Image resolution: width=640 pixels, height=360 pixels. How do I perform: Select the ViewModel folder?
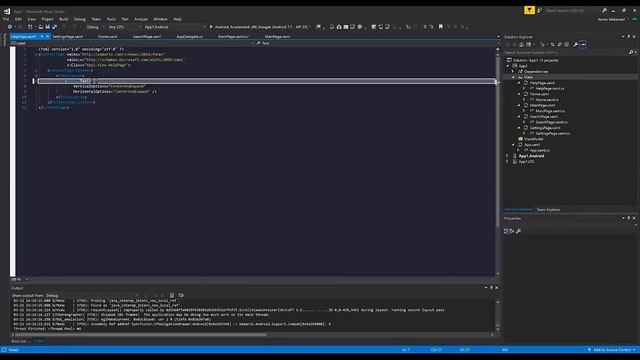point(533,139)
